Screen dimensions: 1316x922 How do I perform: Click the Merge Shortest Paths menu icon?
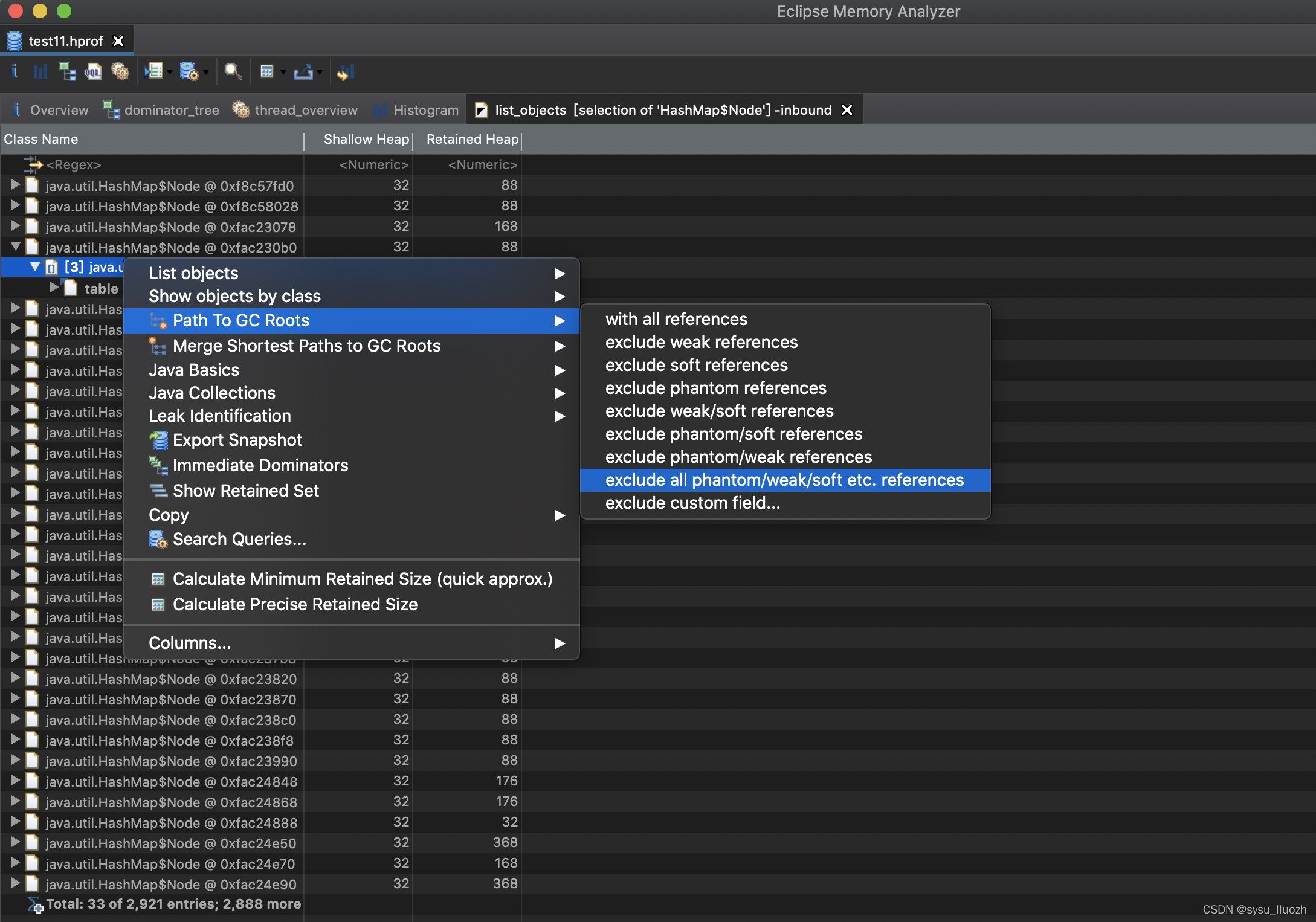click(157, 346)
